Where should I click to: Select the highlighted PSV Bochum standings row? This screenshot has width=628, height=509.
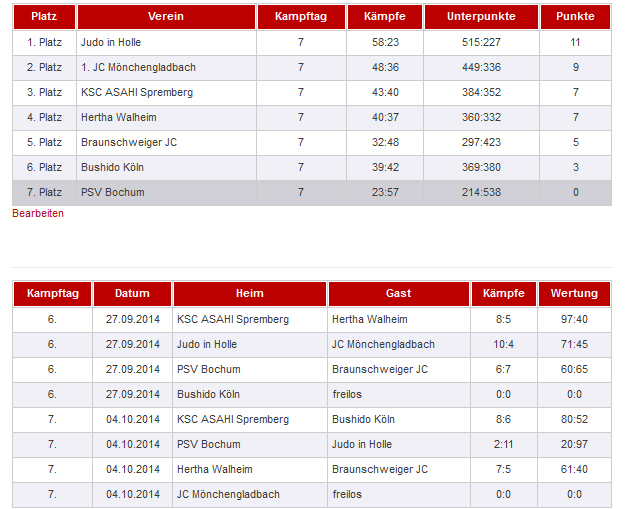312,193
